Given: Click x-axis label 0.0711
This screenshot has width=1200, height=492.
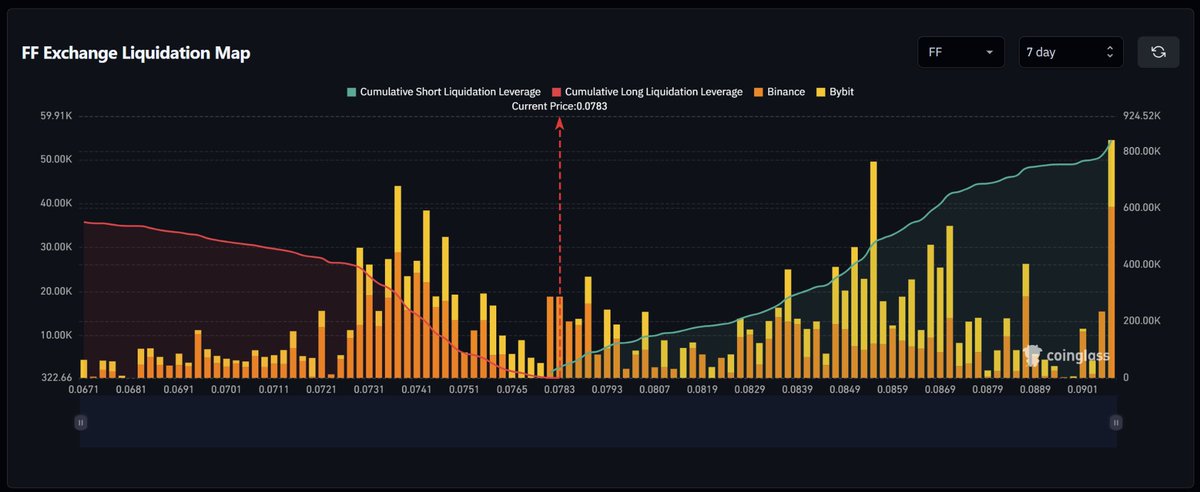Looking at the screenshot, I should (274, 388).
